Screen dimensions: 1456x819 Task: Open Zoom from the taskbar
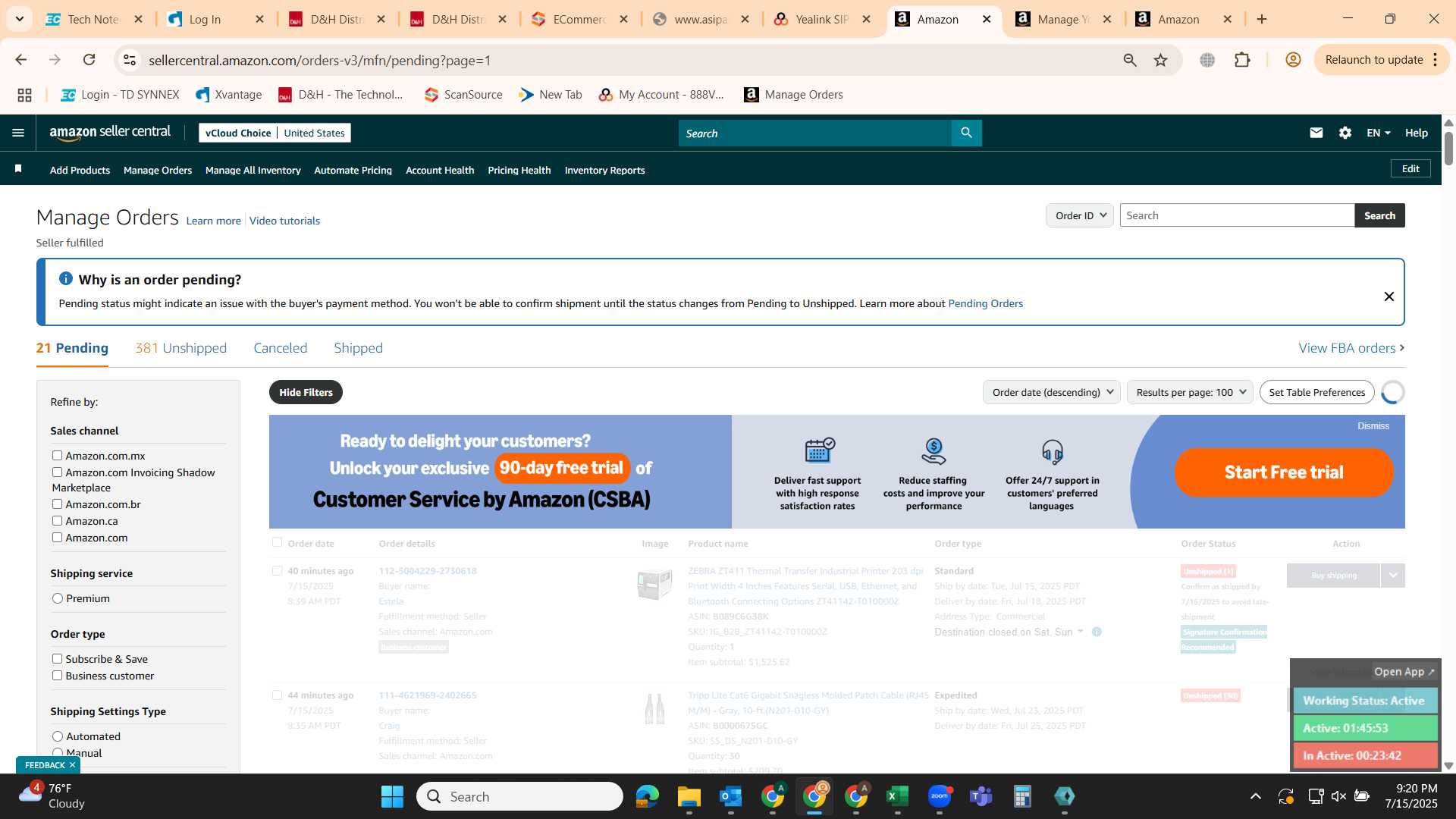(940, 796)
